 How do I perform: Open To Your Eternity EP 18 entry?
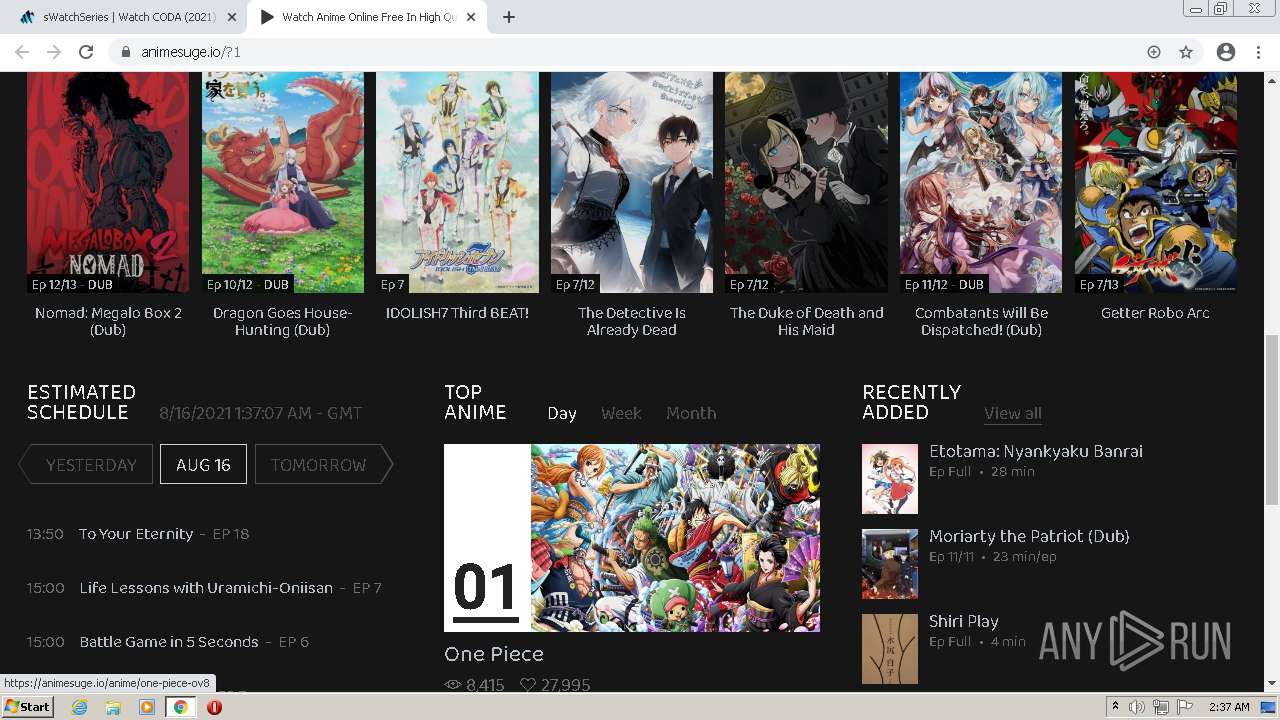pyautogui.click(x=164, y=534)
